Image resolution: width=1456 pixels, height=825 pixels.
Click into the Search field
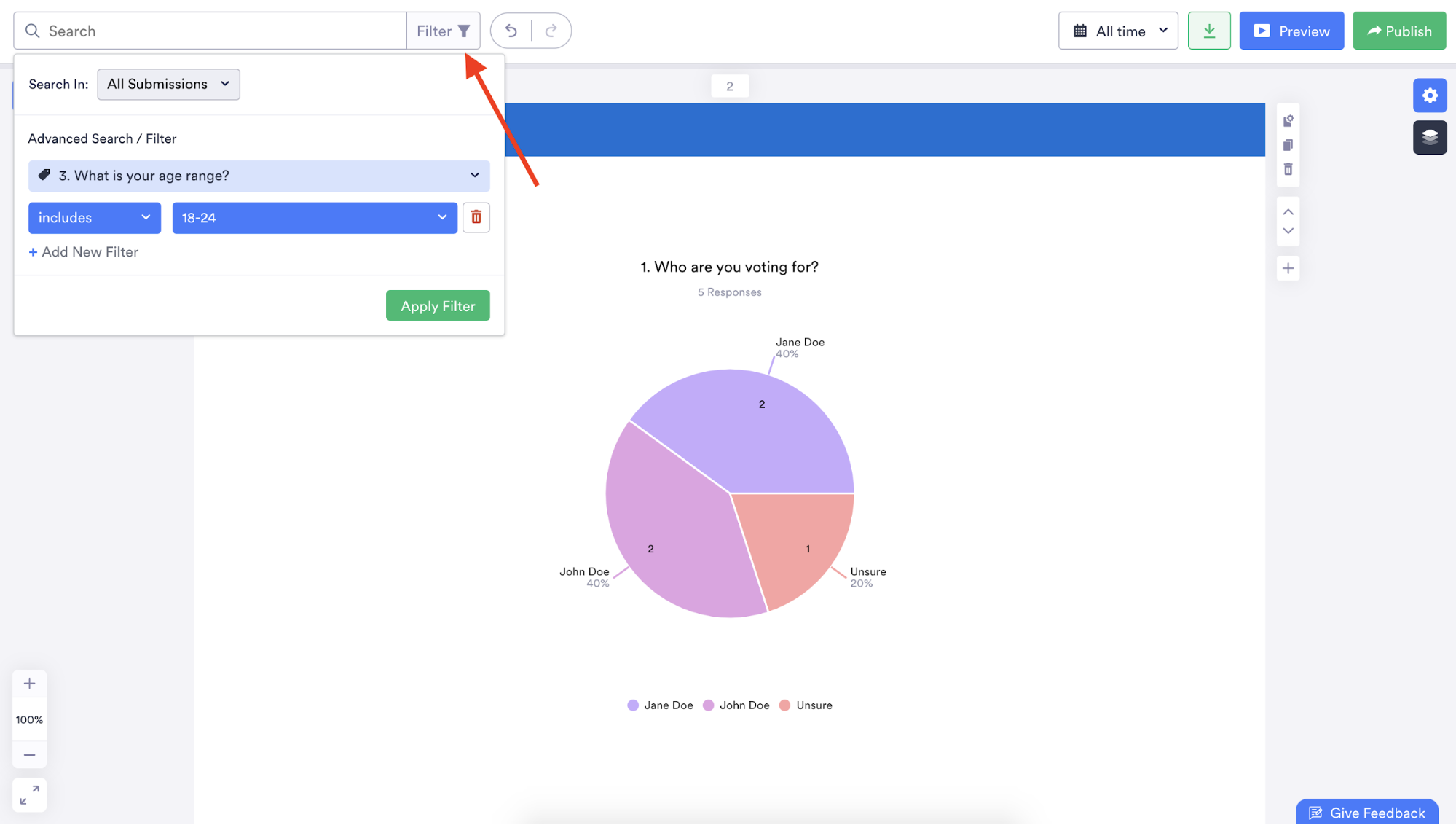219,31
